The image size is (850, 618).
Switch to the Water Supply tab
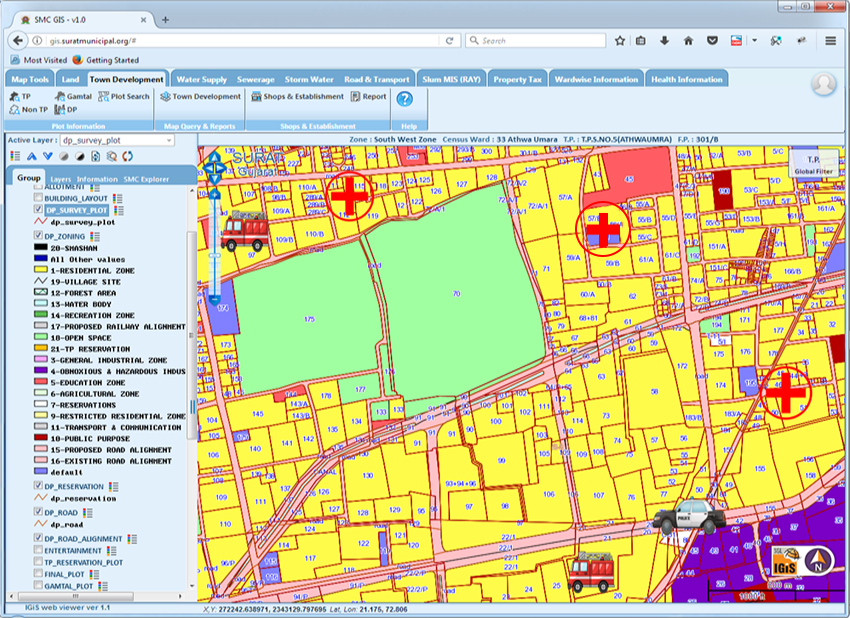click(202, 79)
